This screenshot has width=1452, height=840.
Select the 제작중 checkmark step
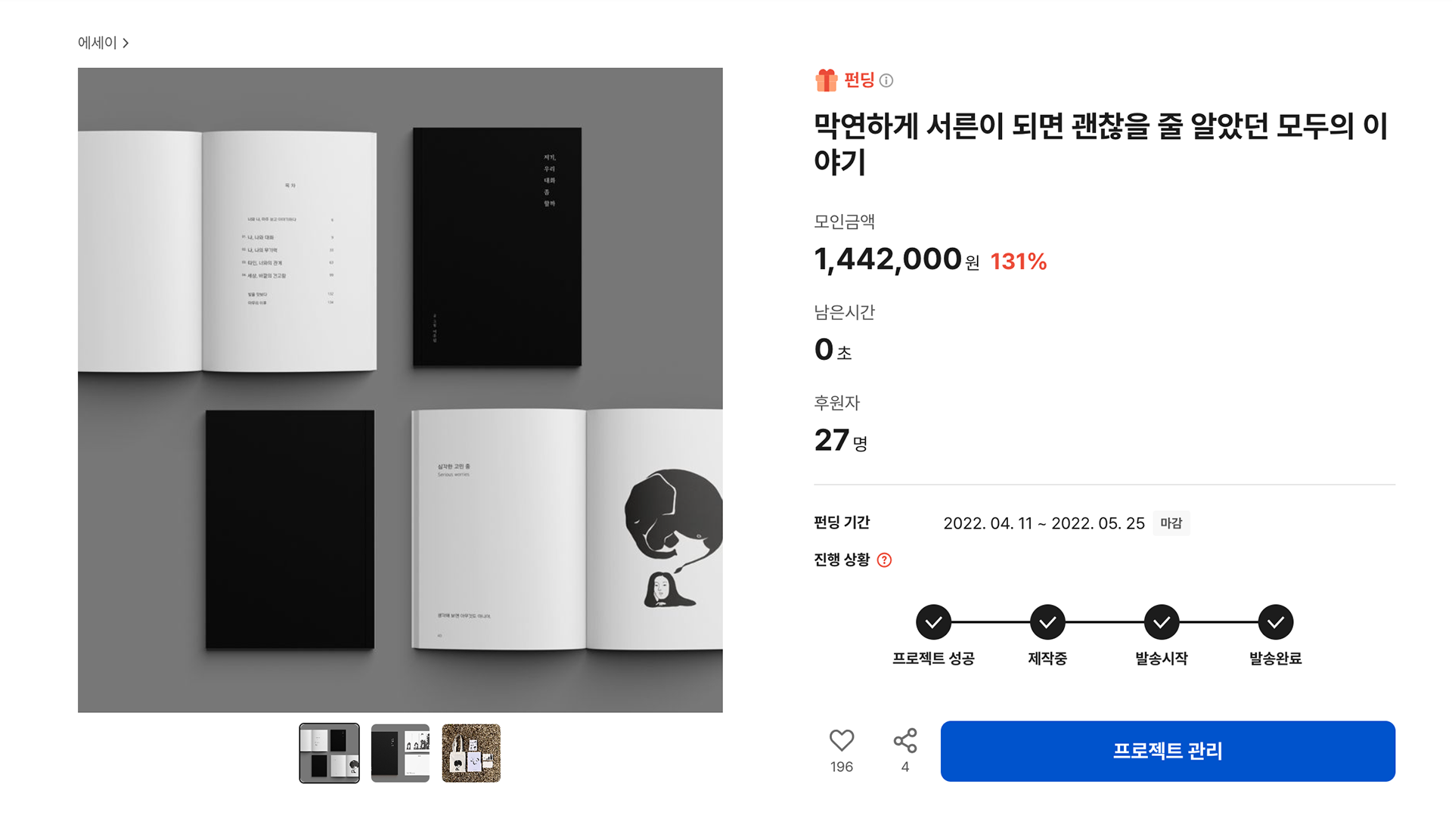point(1047,622)
